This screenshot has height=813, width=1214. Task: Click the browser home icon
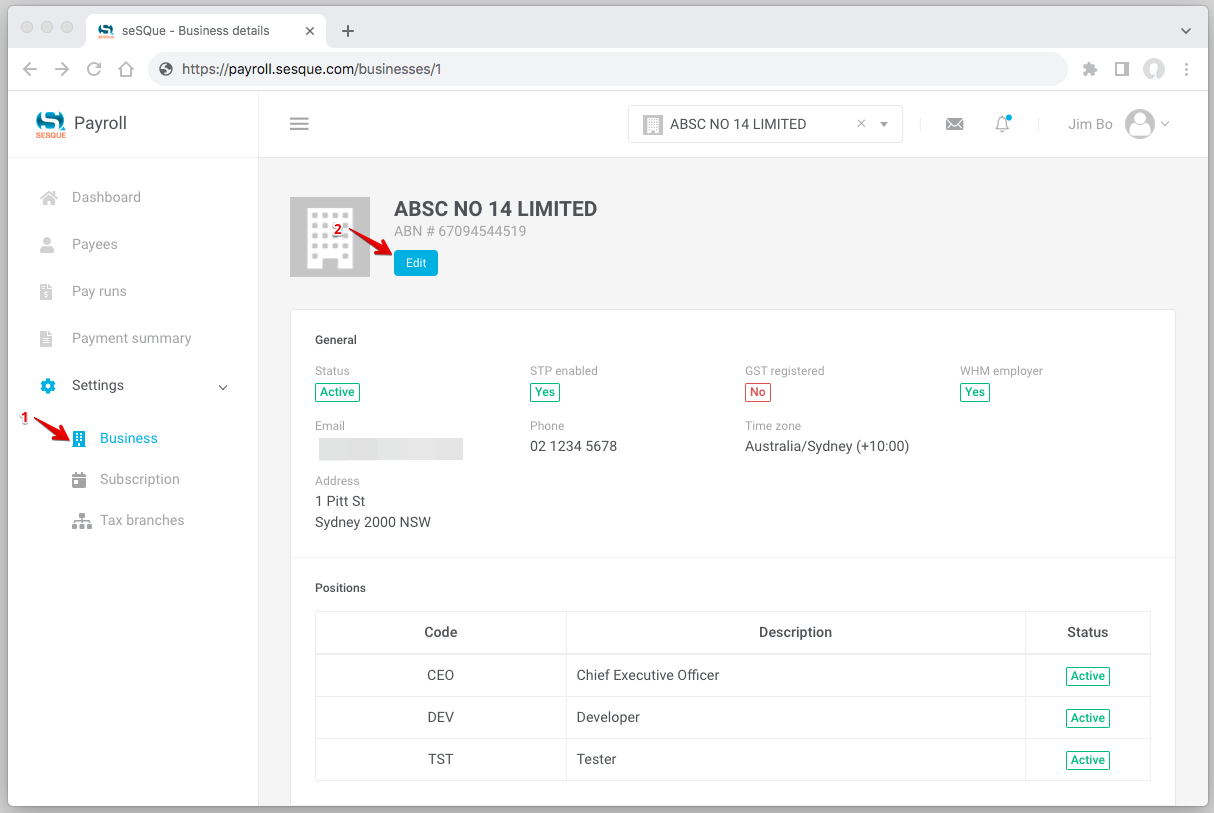point(126,69)
